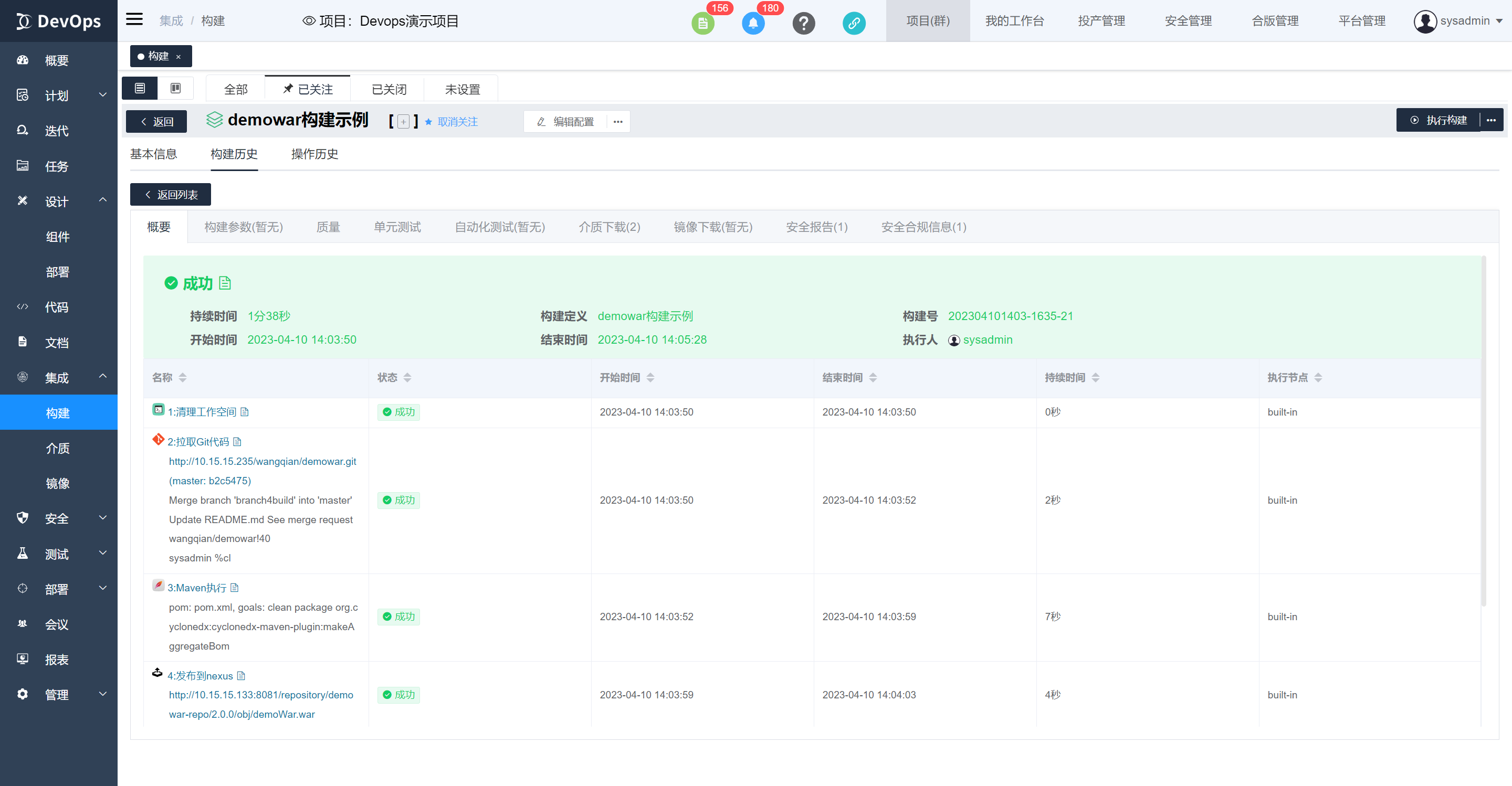1512x786 pixels.
Task: Open the 操作历史 tab
Action: [x=314, y=154]
